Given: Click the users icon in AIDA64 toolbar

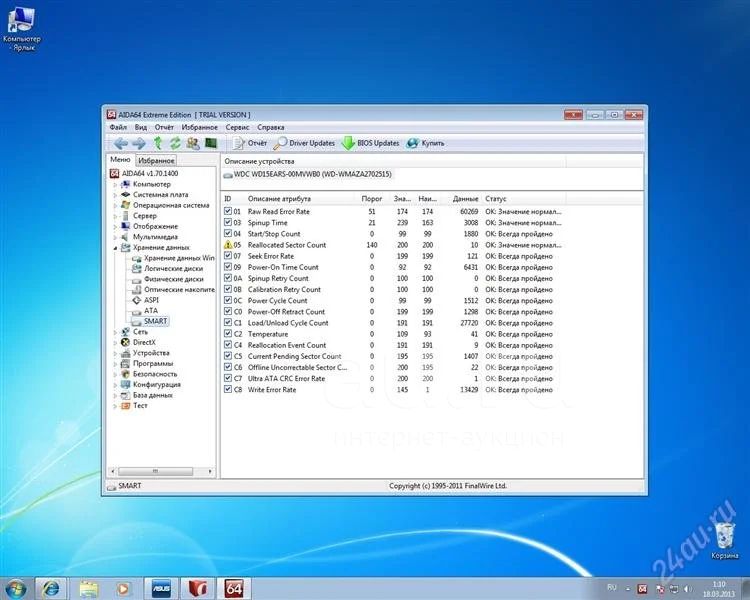Looking at the screenshot, I should pyautogui.click(x=193, y=143).
